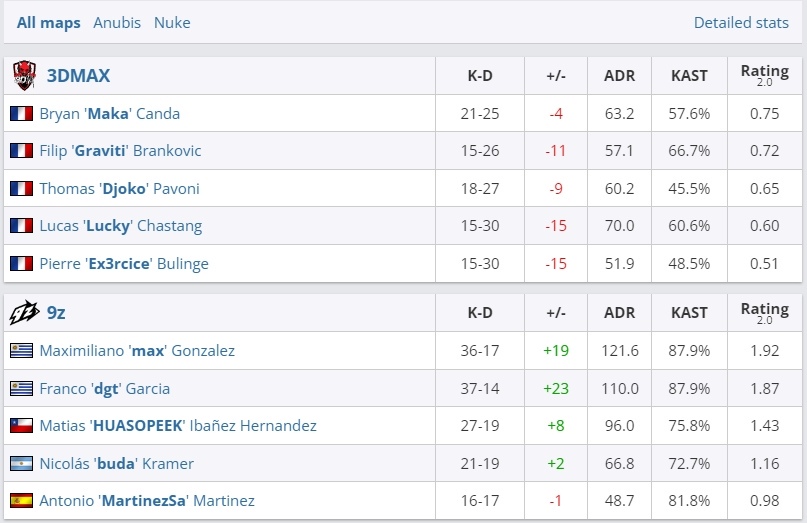Open the 3DMAX team name link
807x523 pixels.
pos(78,76)
